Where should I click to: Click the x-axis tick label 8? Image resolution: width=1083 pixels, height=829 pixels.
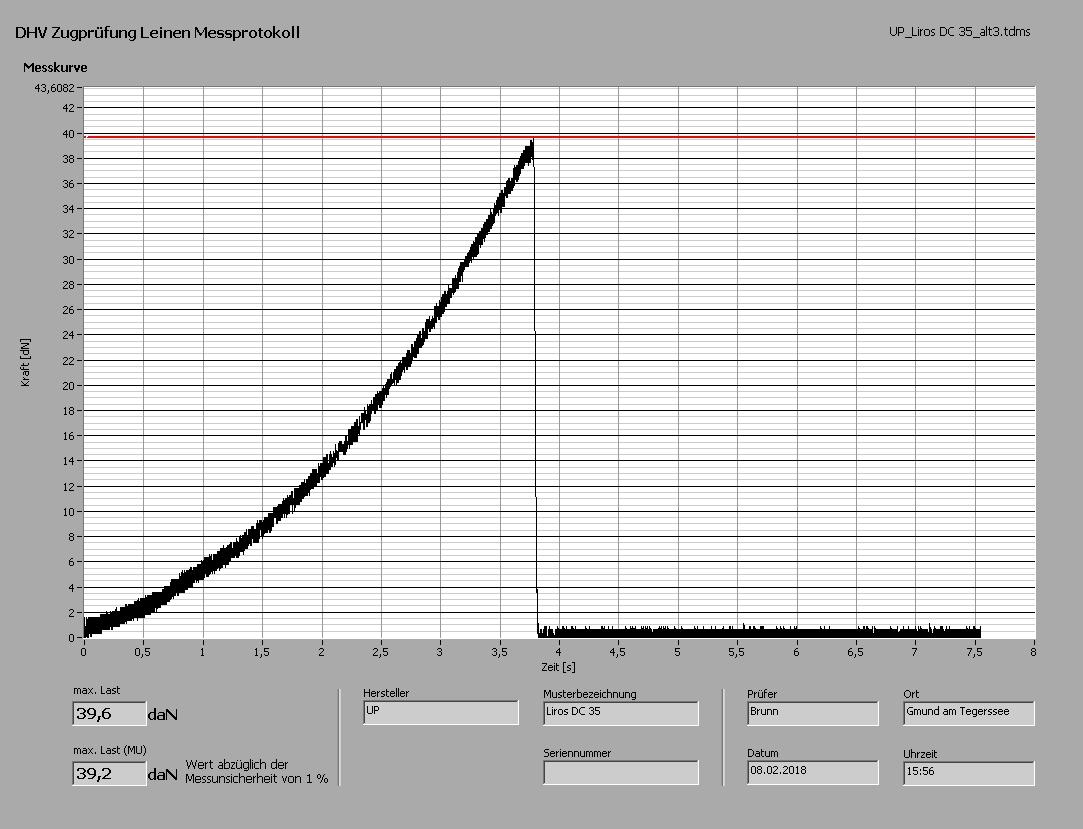(1034, 652)
